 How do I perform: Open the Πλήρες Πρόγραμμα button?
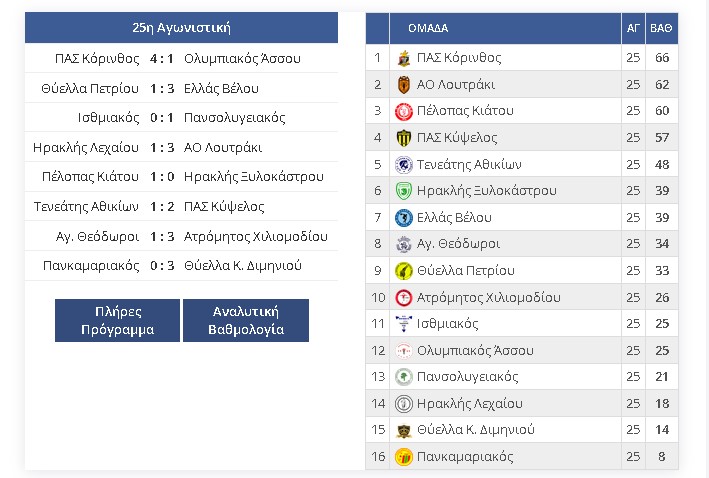coord(118,320)
